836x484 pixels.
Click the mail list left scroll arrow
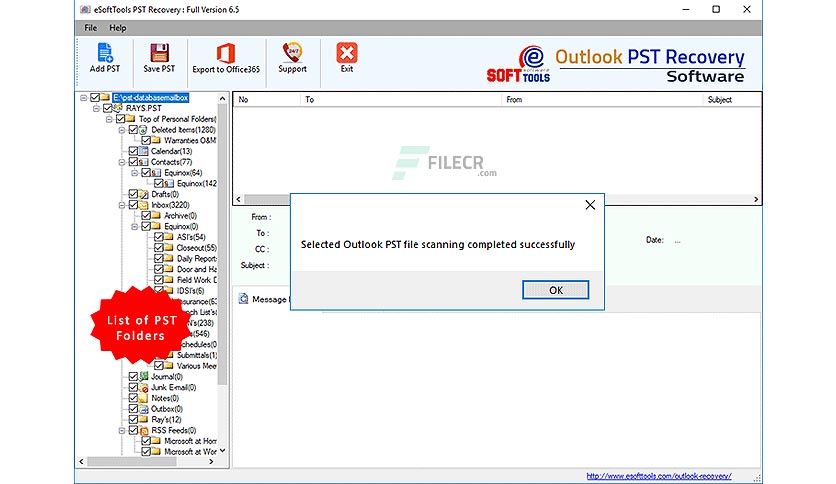coord(239,199)
